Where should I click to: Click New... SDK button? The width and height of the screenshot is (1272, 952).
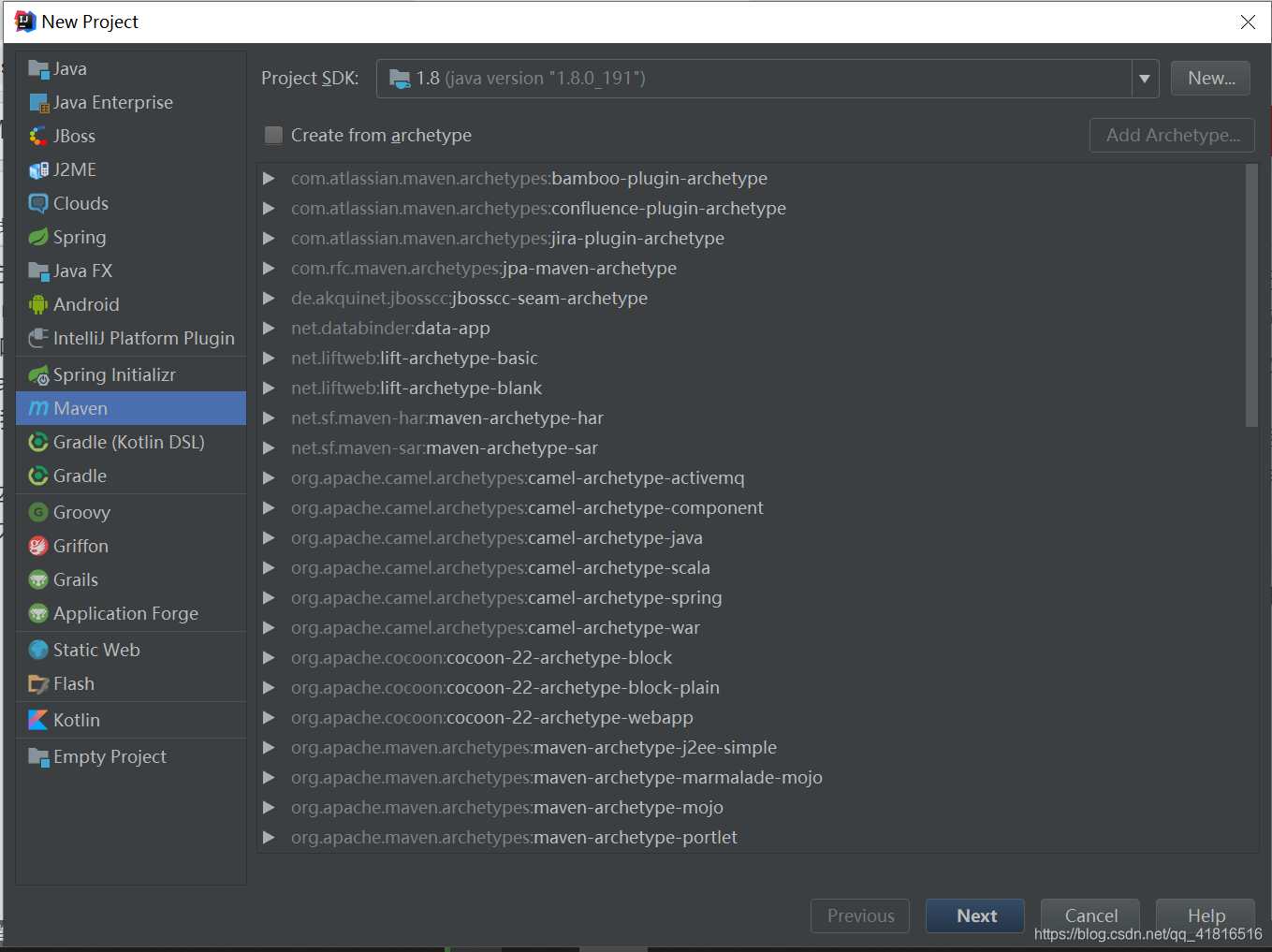click(x=1211, y=79)
